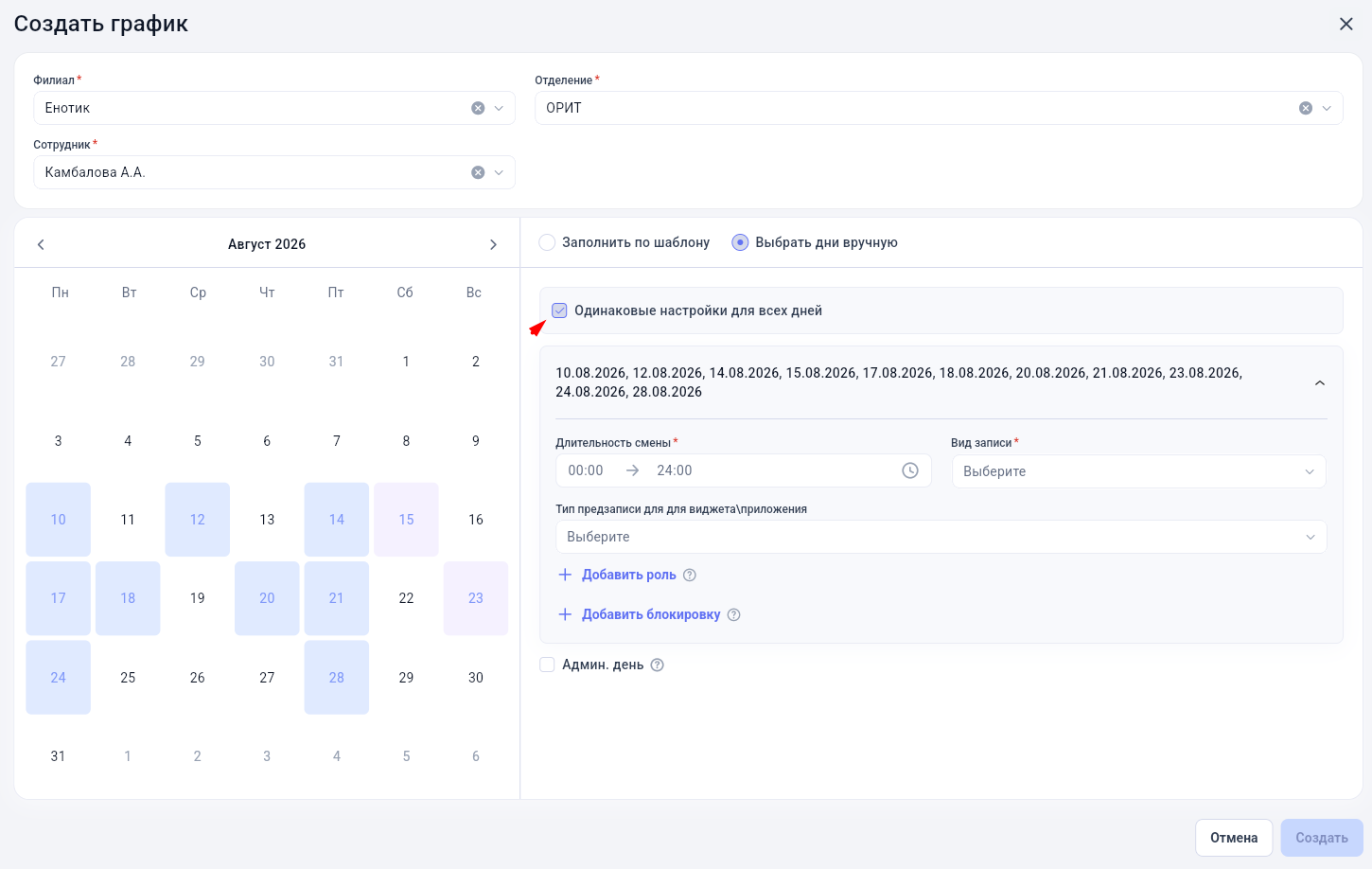This screenshot has height=869, width=1372.
Task: Deselect August 28 in the calendar
Action: [x=337, y=678]
